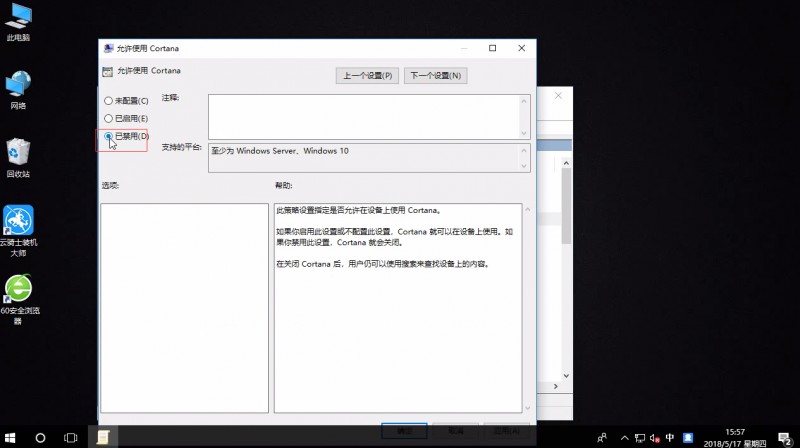Switch to the running policy editor taskbar icon
800x448 pixels.
(x=103, y=437)
